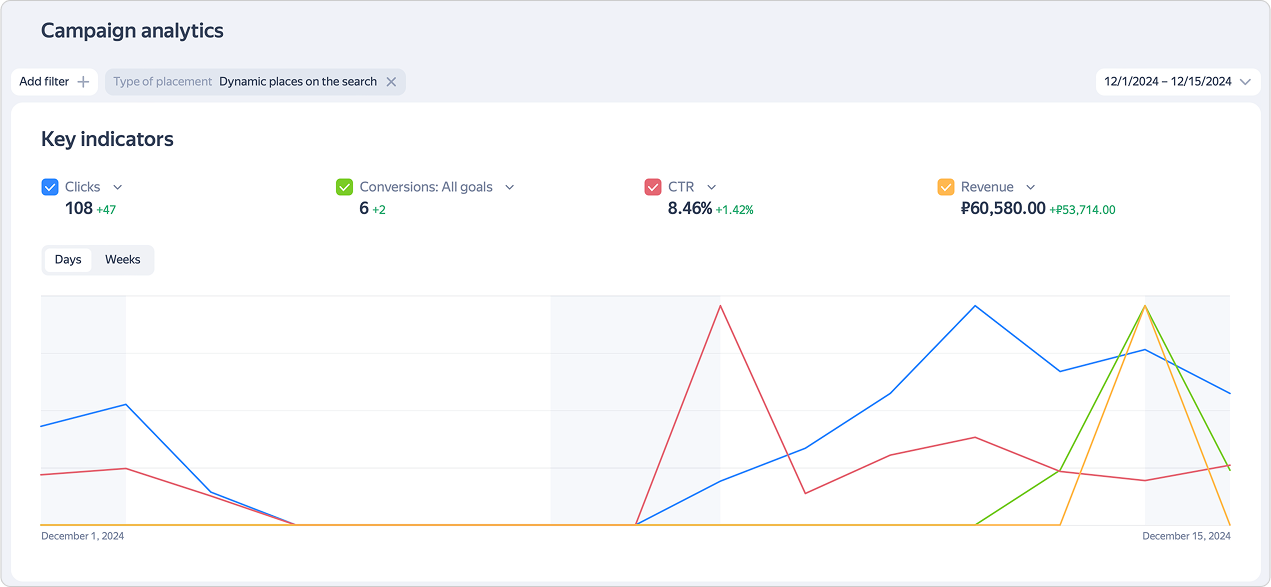Screen dimensions: 1271x587
Task: Remove the Type of placement filter
Action: click(x=391, y=82)
